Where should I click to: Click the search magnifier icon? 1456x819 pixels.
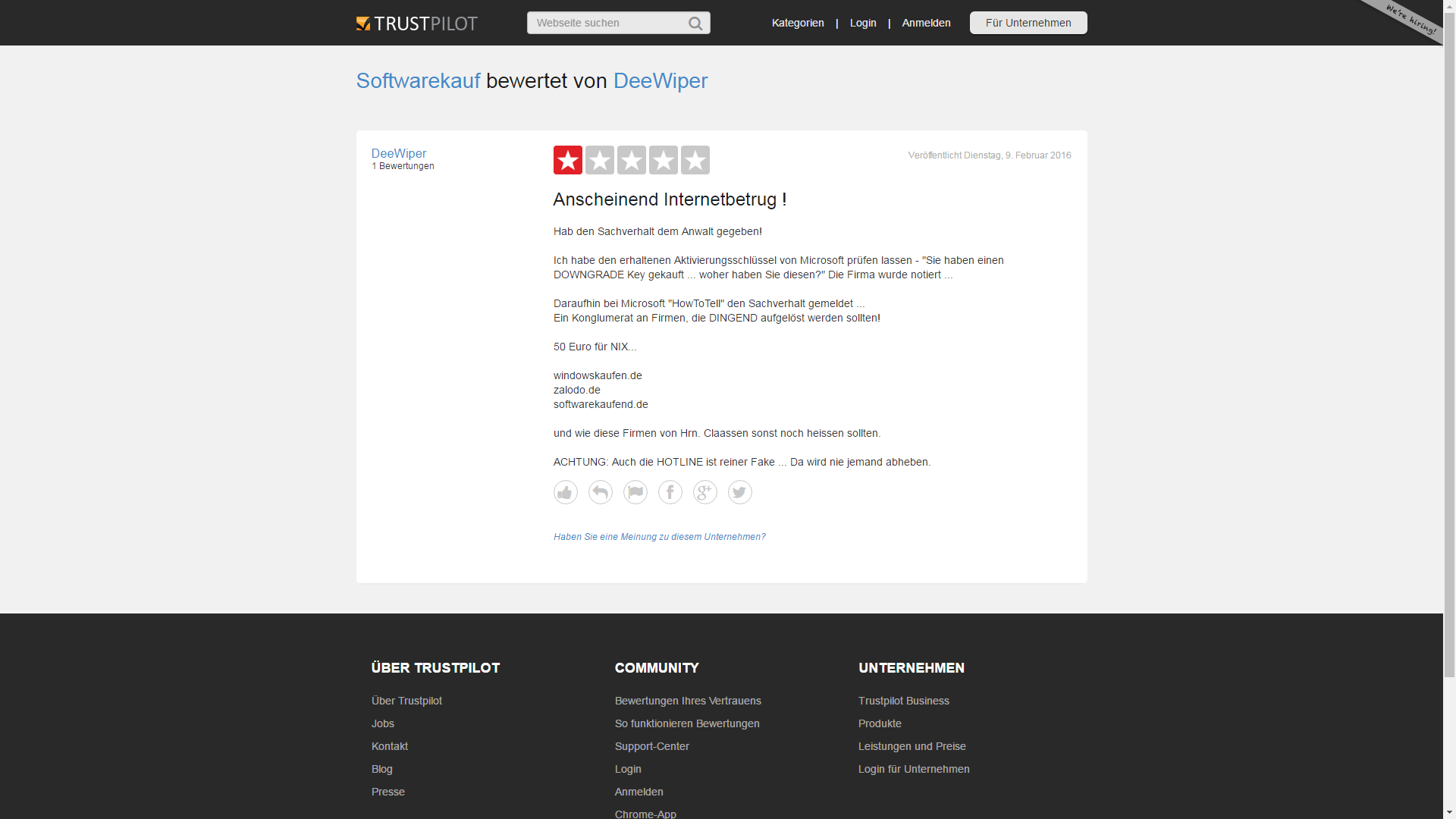[x=695, y=24]
